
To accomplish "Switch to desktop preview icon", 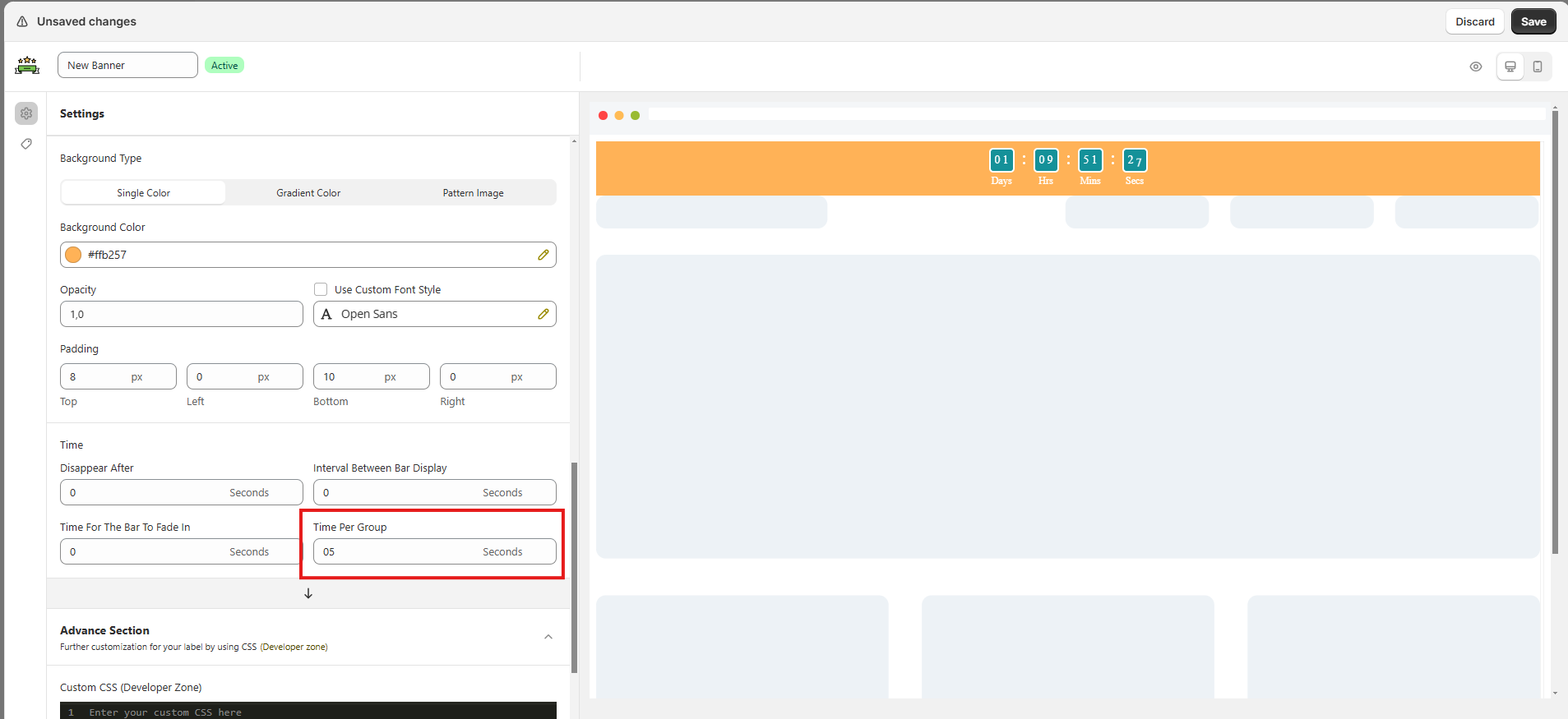I will 1510,67.
